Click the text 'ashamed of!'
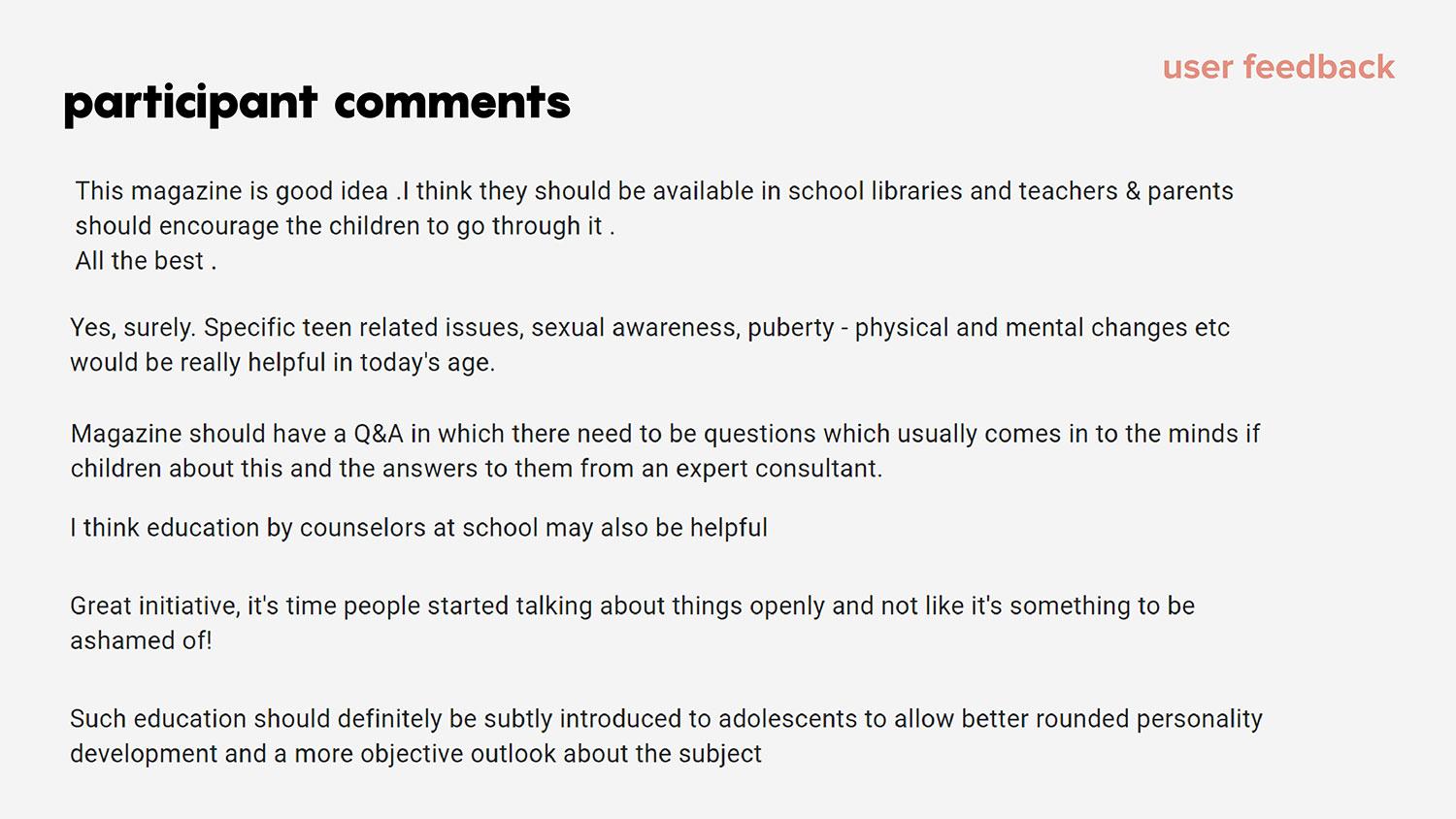The image size is (1456, 819). click(x=141, y=640)
